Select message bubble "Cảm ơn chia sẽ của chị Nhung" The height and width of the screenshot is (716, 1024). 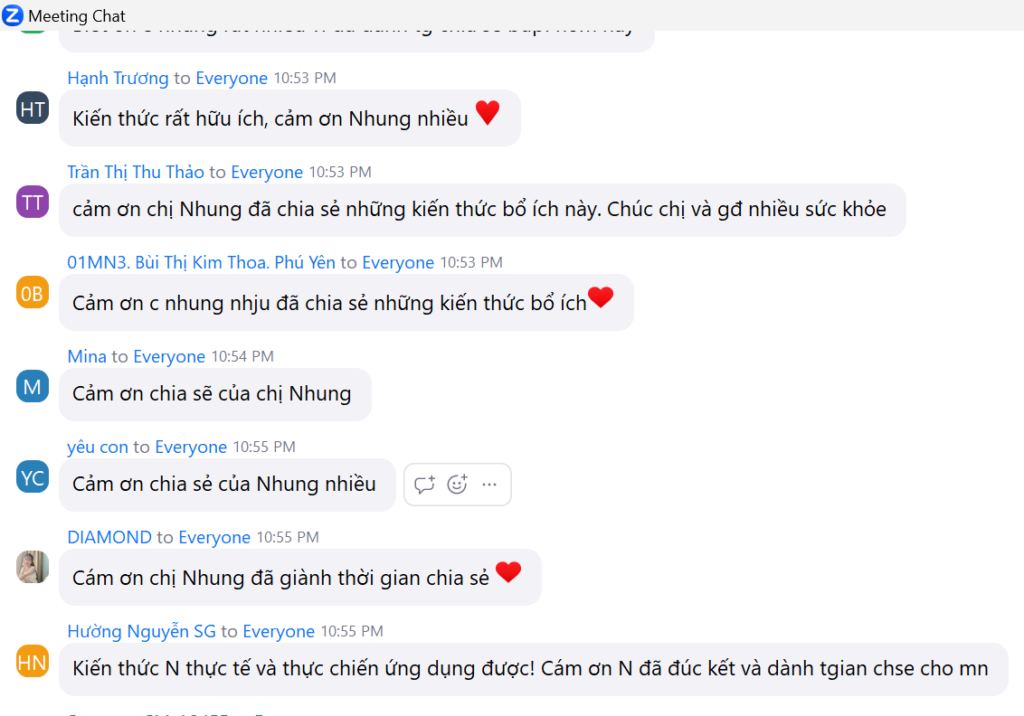(x=216, y=394)
